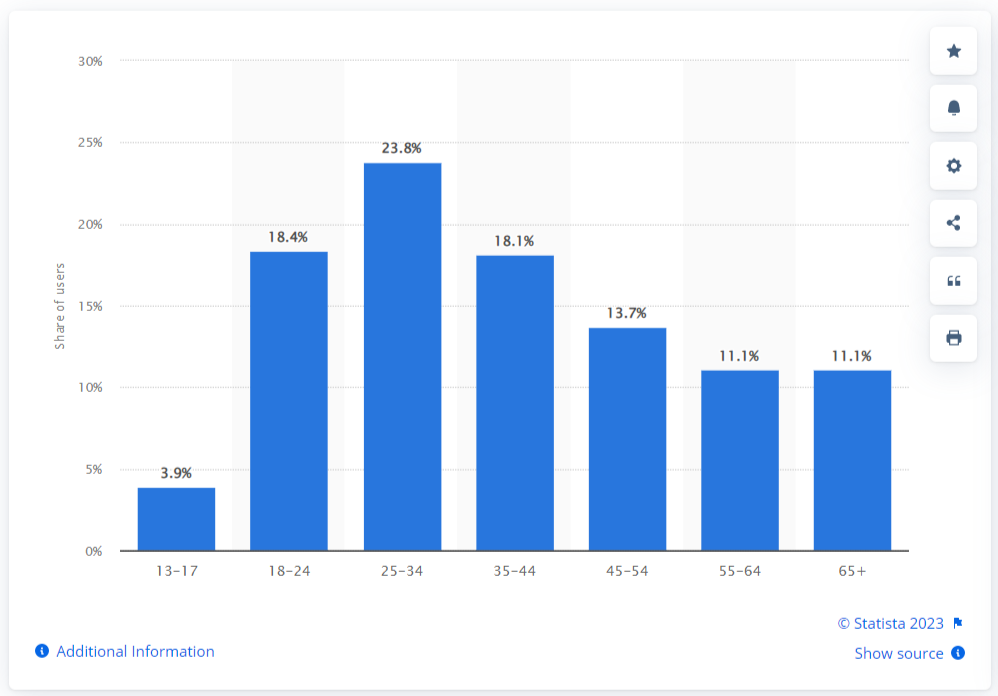Click the Show source link
Image resolution: width=998 pixels, height=696 pixels.
coord(898,653)
